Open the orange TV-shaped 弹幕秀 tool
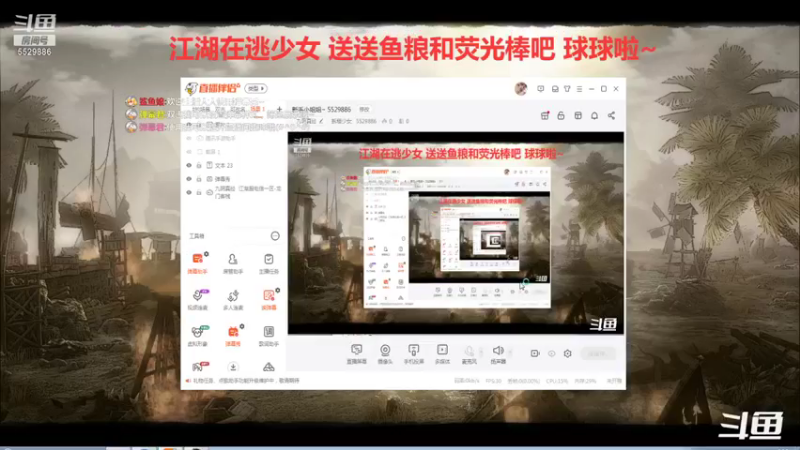The height and width of the screenshot is (450, 800). coord(233,336)
